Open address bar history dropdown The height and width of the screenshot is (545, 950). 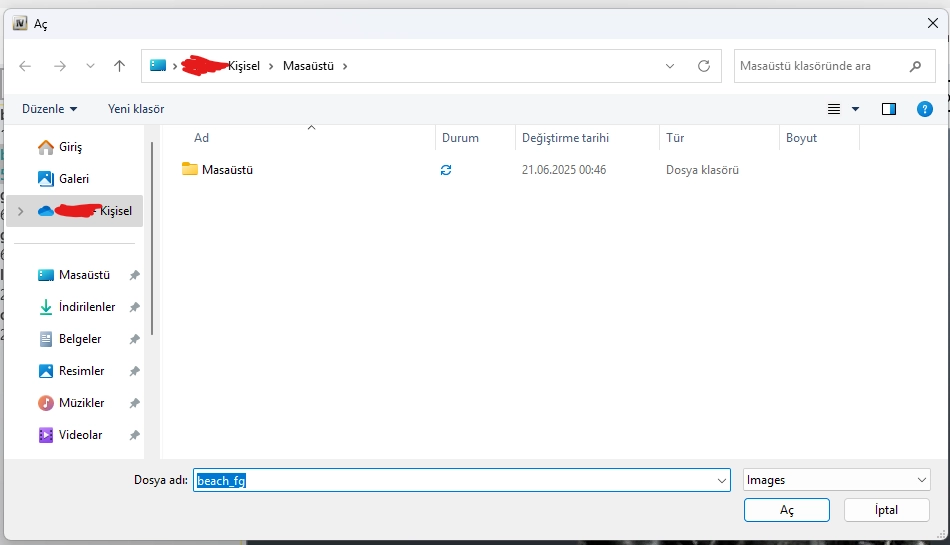[669, 66]
